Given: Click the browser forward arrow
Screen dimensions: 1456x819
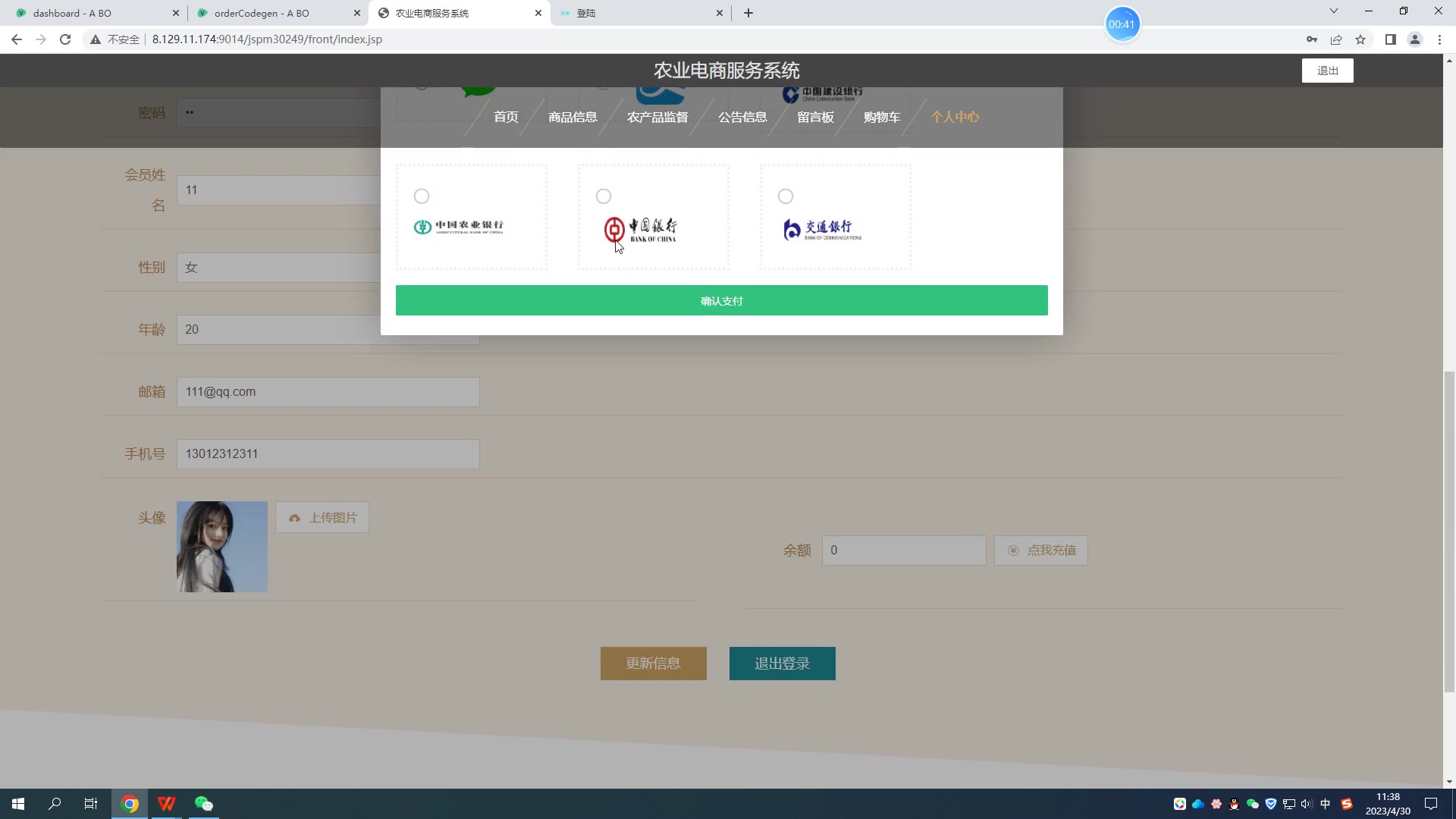Looking at the screenshot, I should point(41,39).
